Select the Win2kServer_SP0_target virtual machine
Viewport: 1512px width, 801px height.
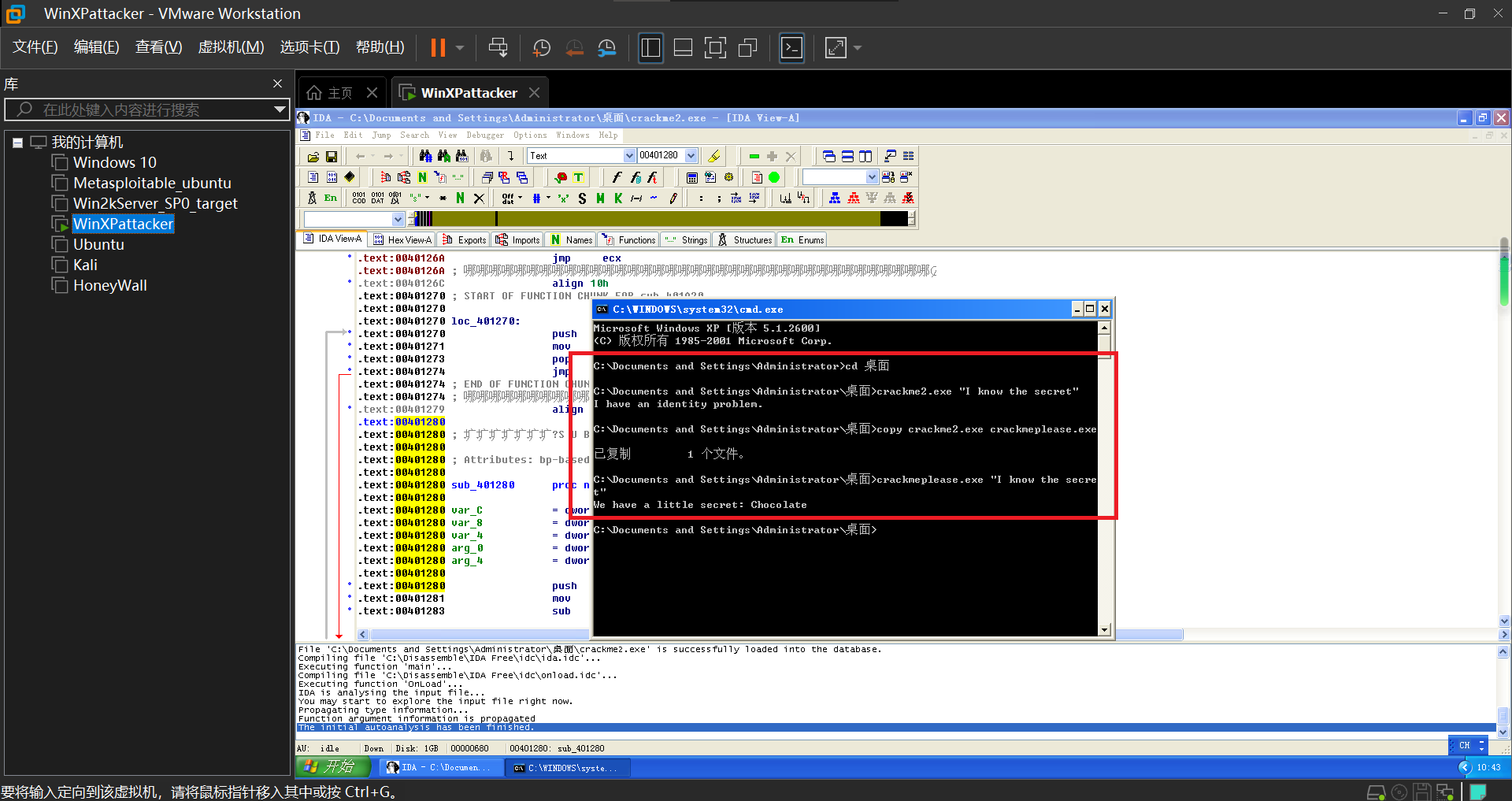[x=155, y=203]
